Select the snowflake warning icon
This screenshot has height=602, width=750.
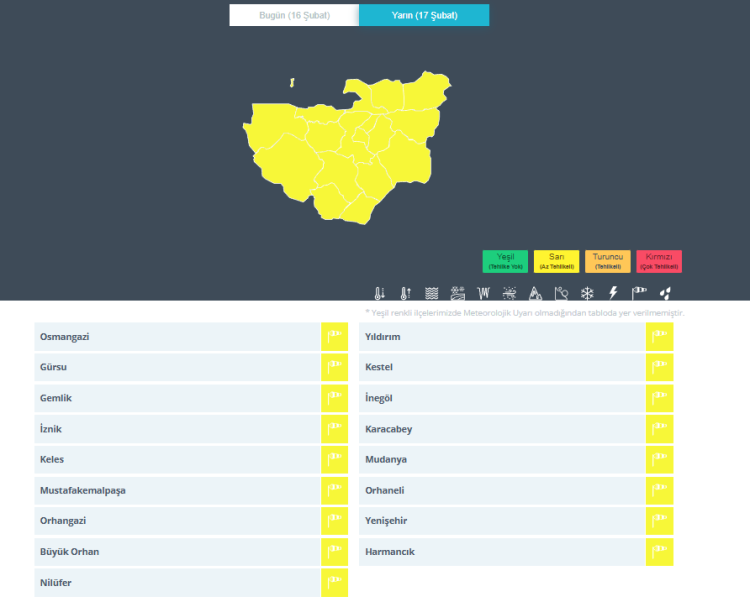point(587,293)
